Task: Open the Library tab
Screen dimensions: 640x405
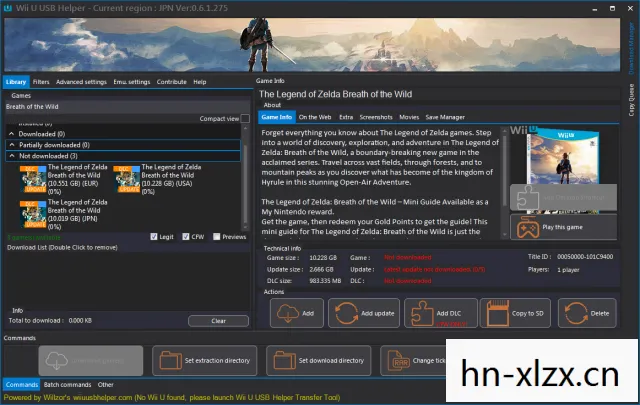Action: point(16,82)
